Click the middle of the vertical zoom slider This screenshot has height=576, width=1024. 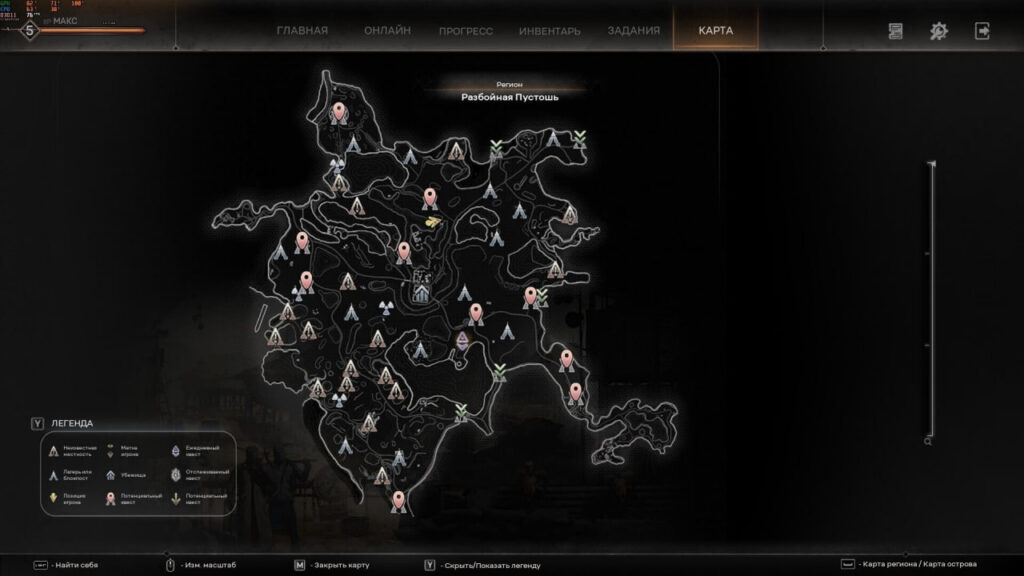coord(931,299)
